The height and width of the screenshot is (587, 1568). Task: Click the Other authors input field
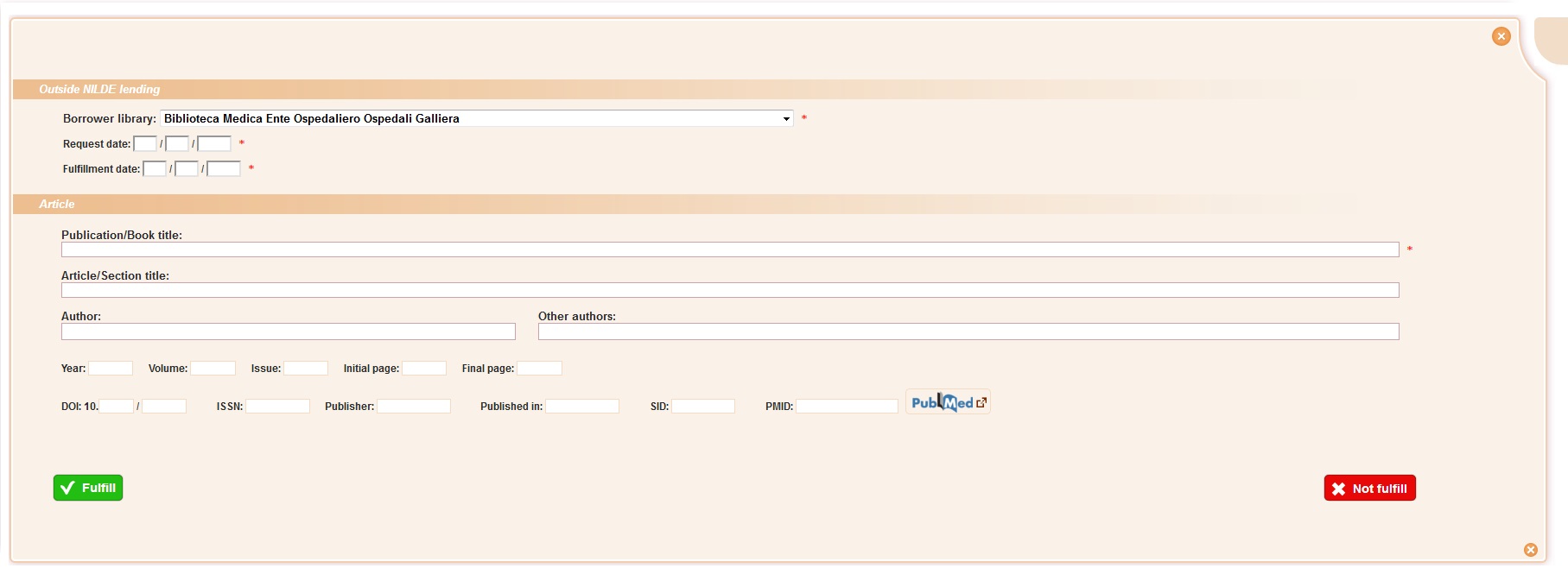(x=968, y=331)
